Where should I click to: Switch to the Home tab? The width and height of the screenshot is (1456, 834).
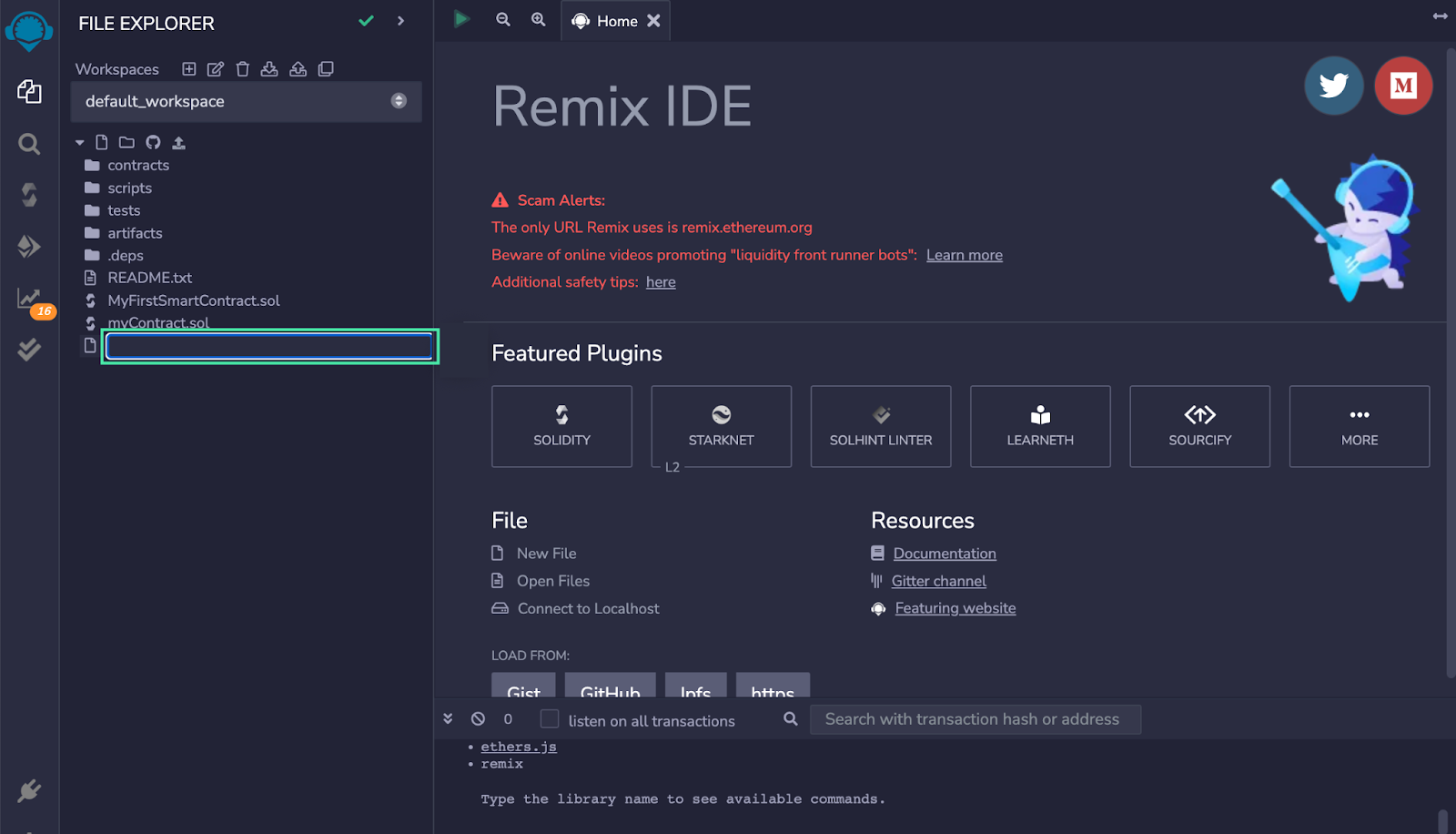coord(617,21)
